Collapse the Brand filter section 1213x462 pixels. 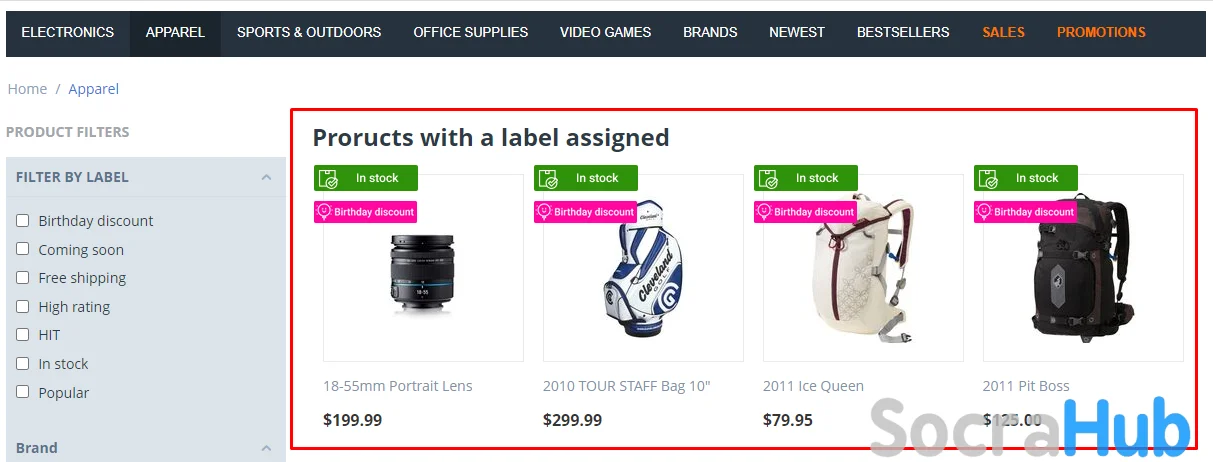pyautogui.click(x=266, y=449)
